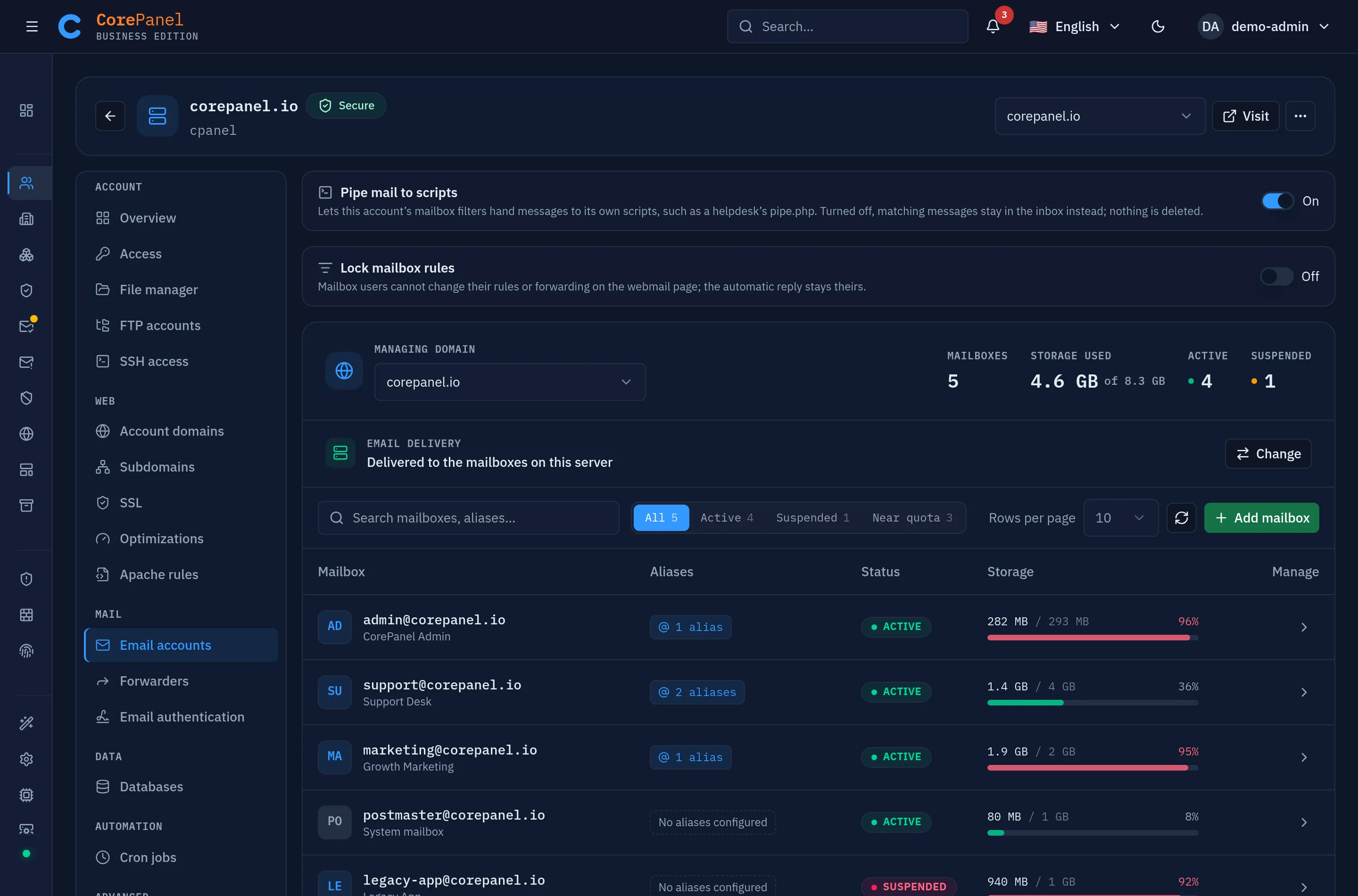Click the back arrow beside corepanel.io
Viewport: 1358px width, 896px height.
point(110,116)
